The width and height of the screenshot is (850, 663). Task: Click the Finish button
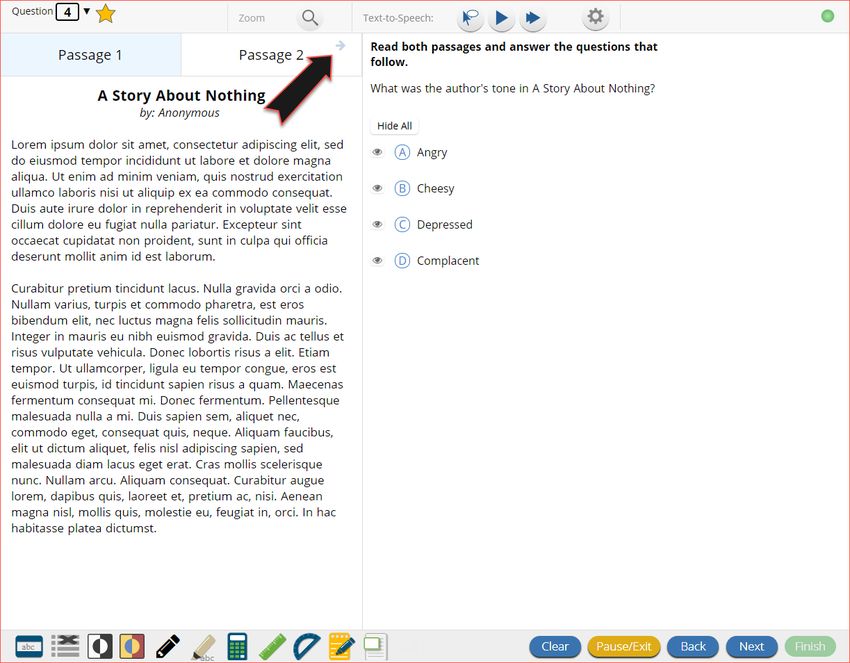tap(810, 646)
